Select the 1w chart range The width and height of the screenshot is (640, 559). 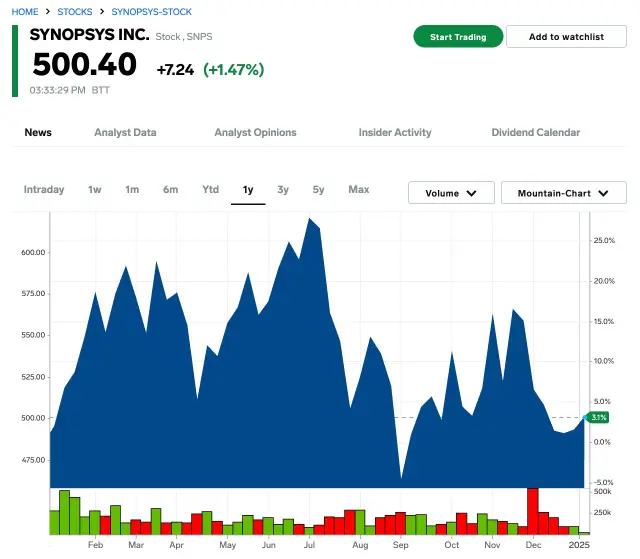94,190
